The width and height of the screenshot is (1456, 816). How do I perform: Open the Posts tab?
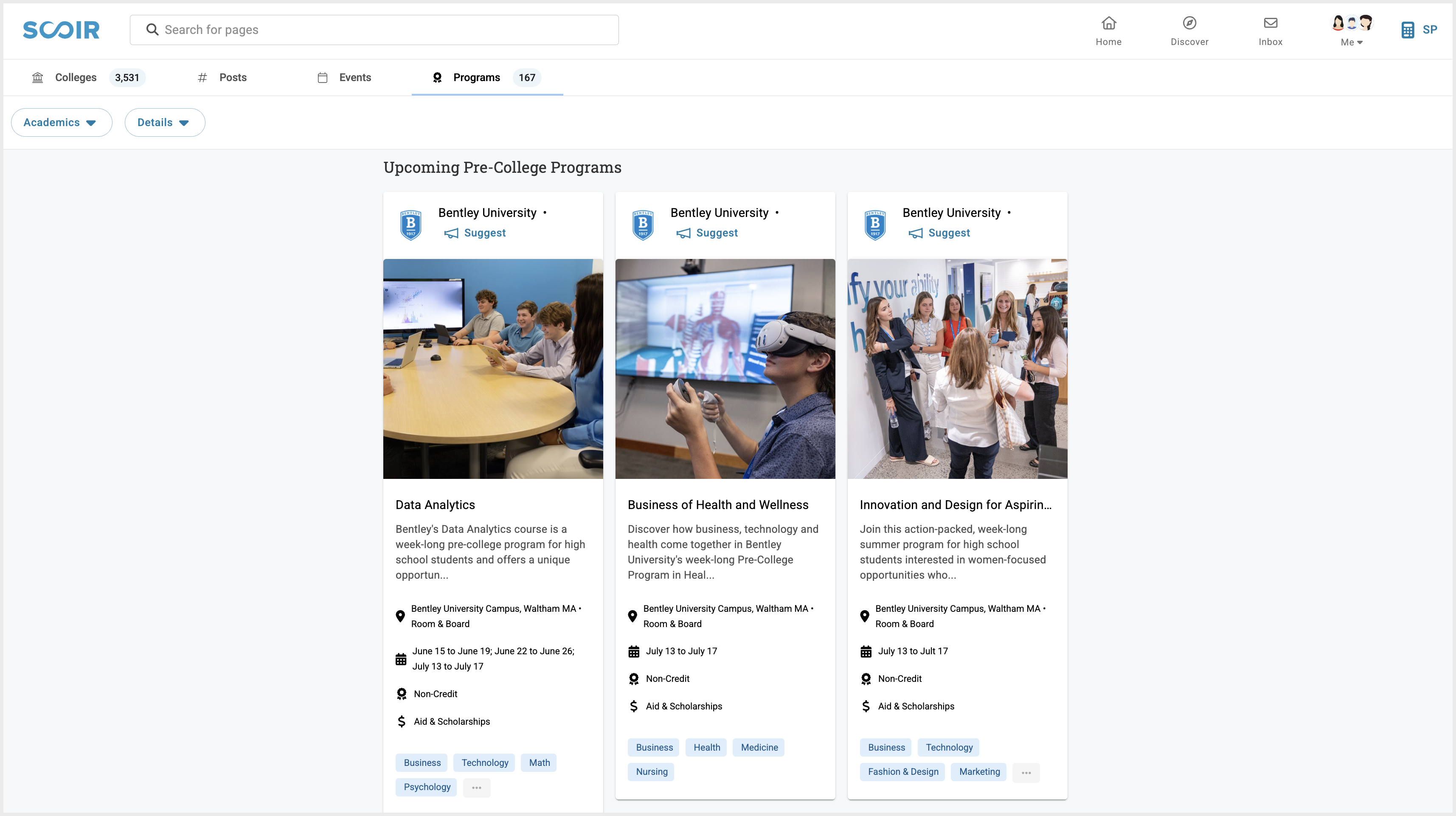tap(232, 77)
